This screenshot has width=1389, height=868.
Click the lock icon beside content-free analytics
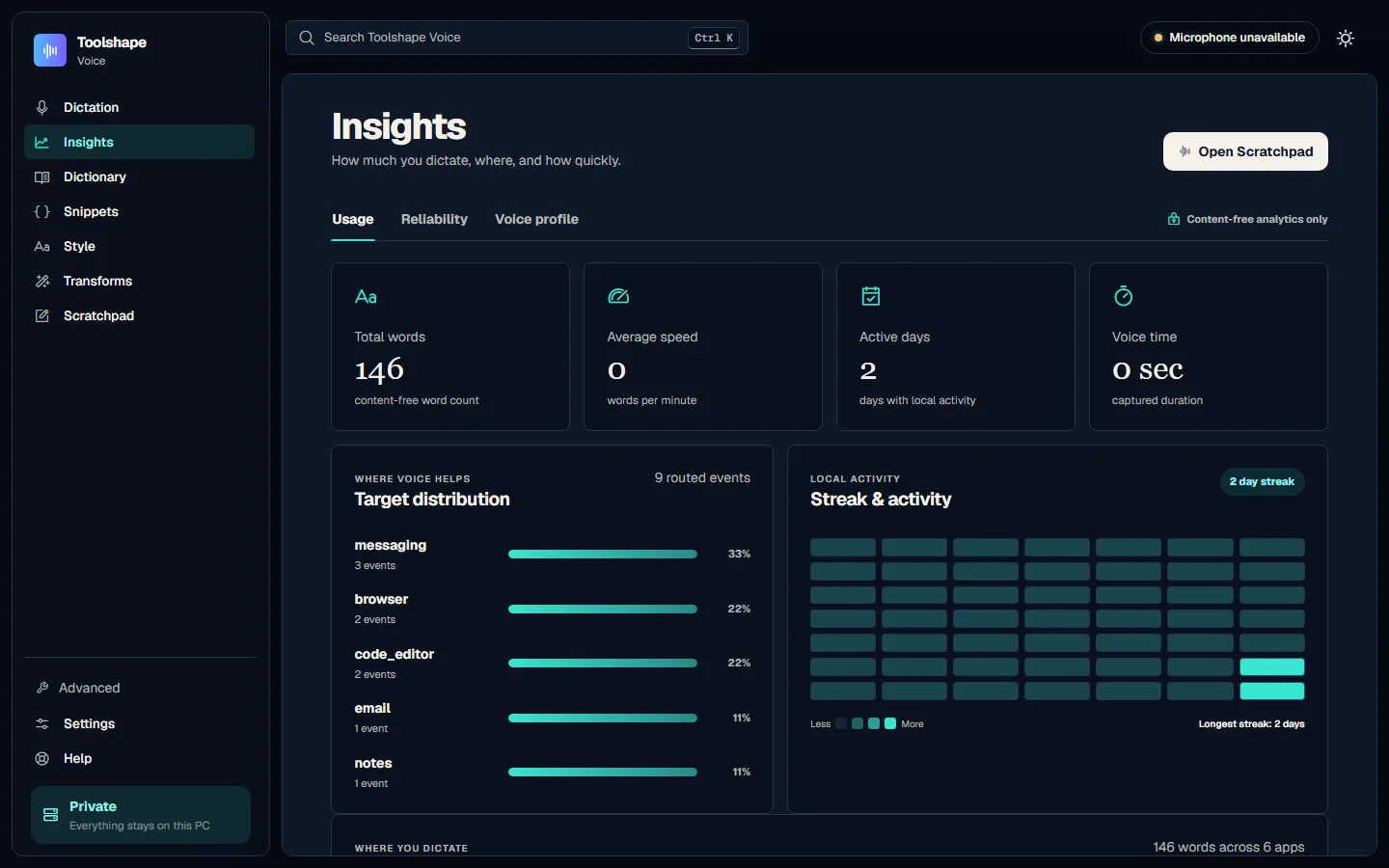(1174, 219)
